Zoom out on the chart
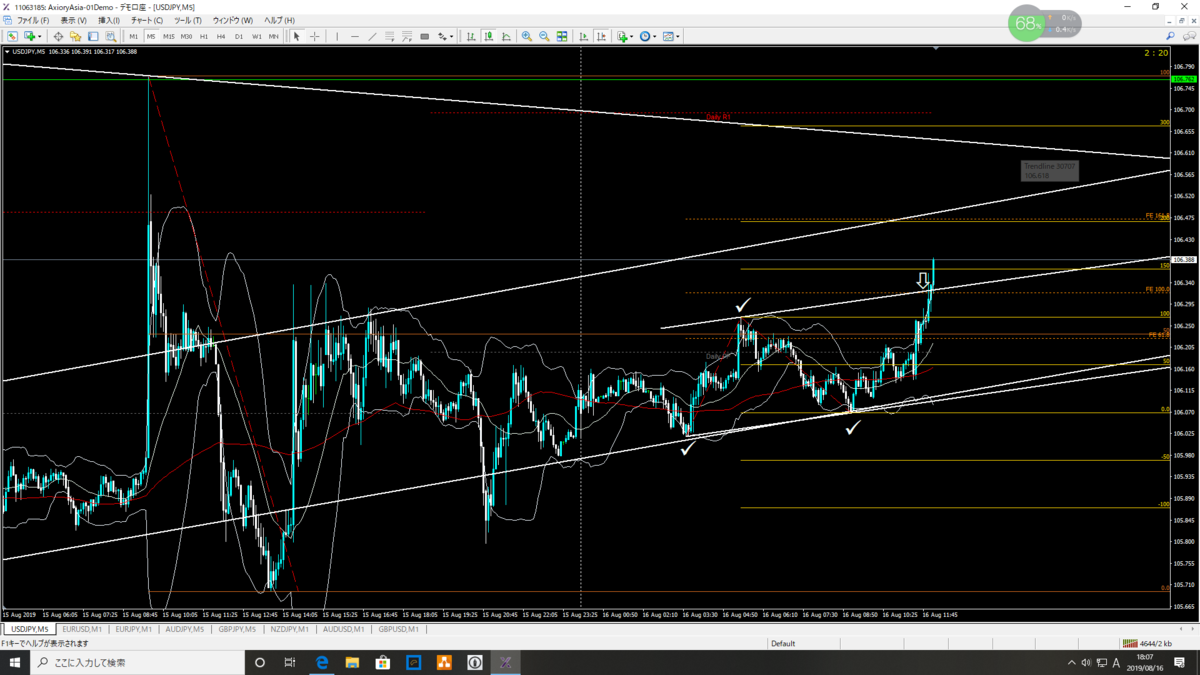The height and width of the screenshot is (675, 1200). 545,36
